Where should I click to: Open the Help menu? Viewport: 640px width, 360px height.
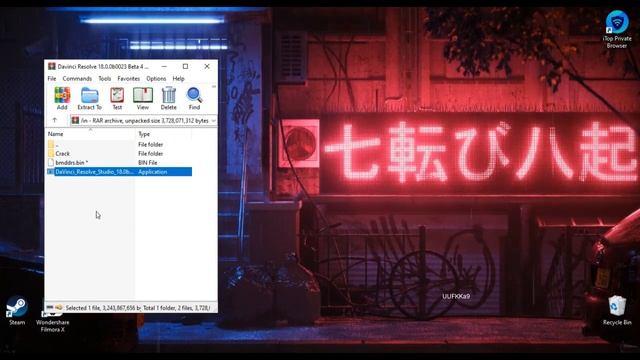click(x=178, y=78)
